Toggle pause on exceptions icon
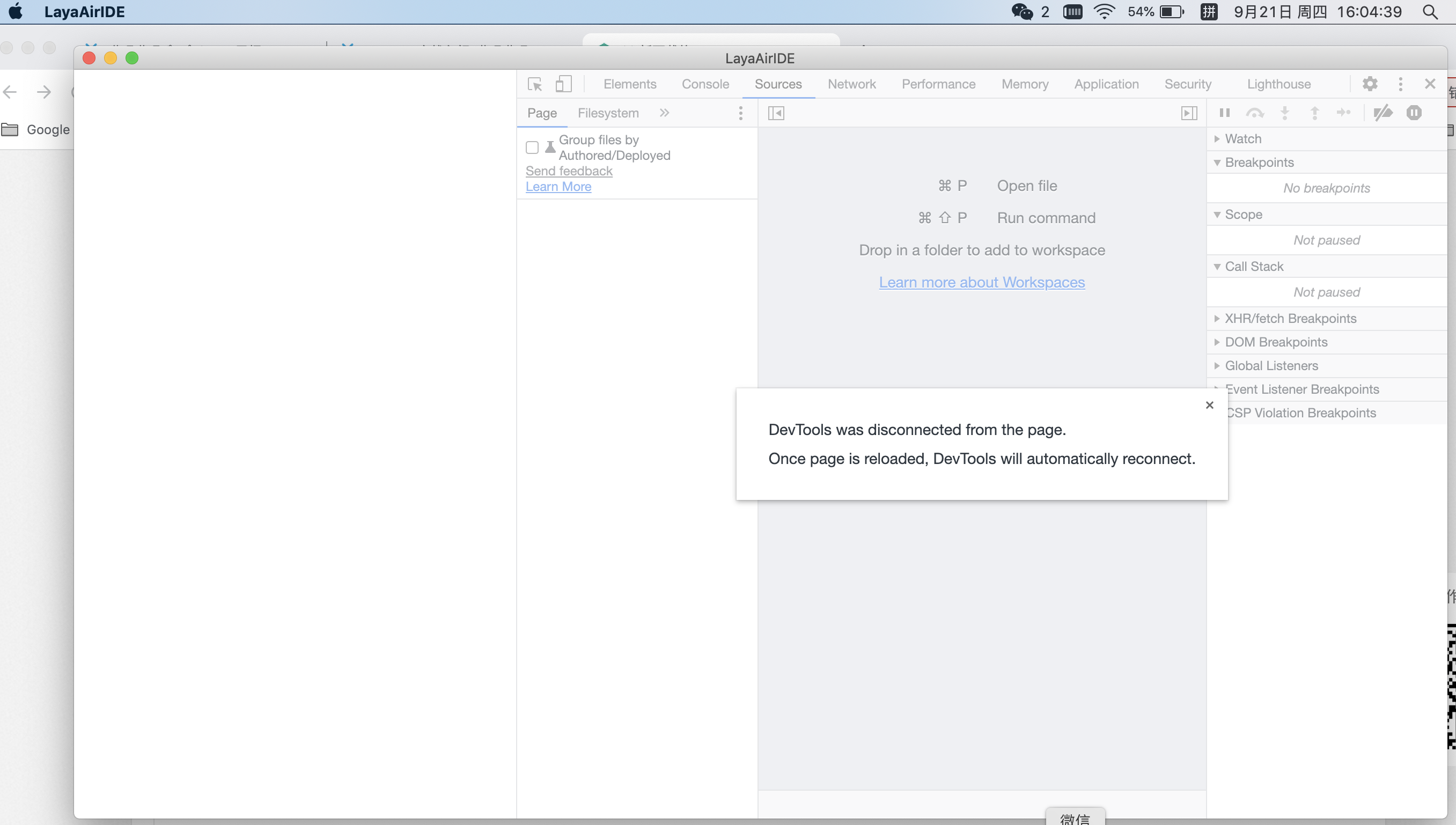The width and height of the screenshot is (1456, 825). [x=1414, y=113]
